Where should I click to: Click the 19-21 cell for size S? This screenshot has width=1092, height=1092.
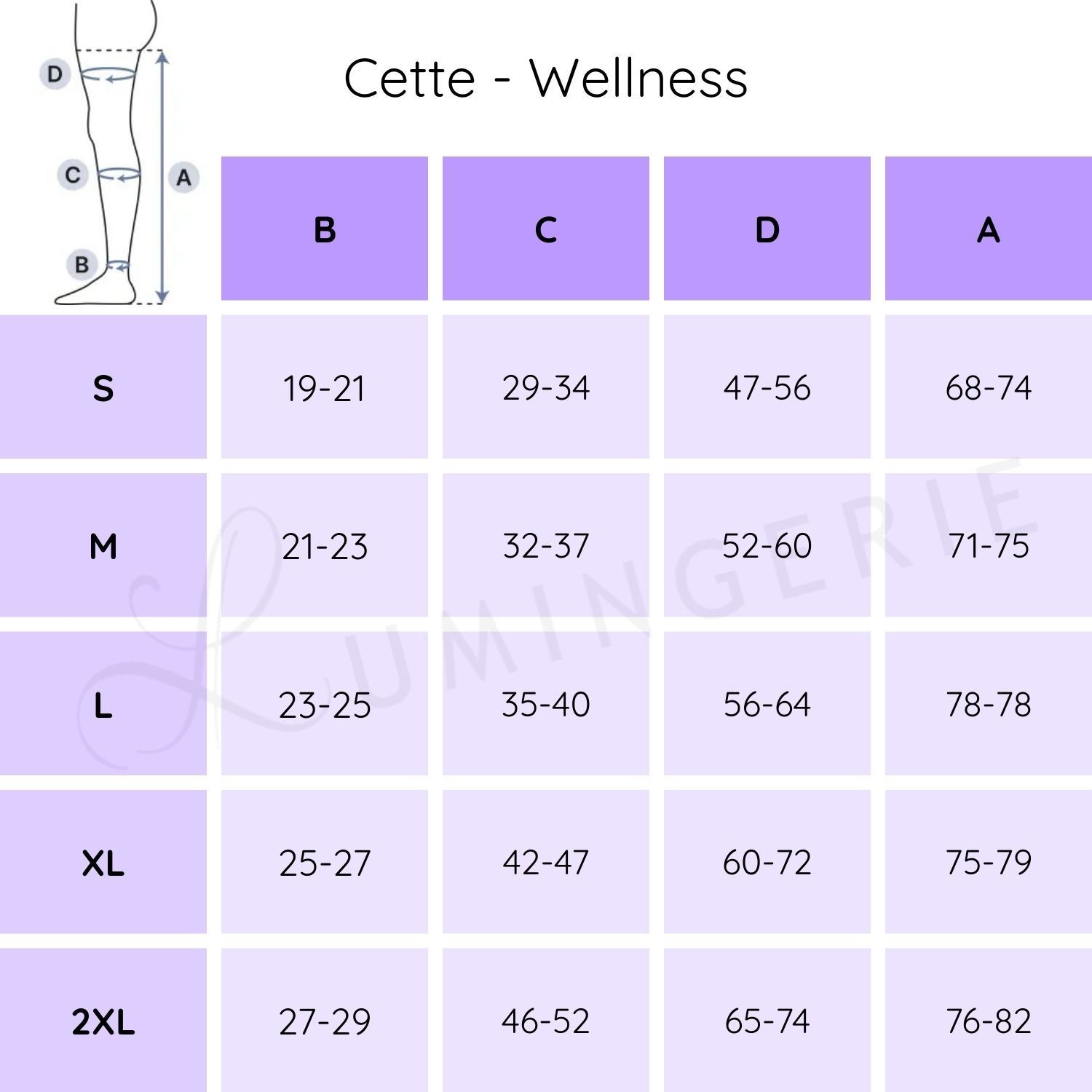pos(325,387)
